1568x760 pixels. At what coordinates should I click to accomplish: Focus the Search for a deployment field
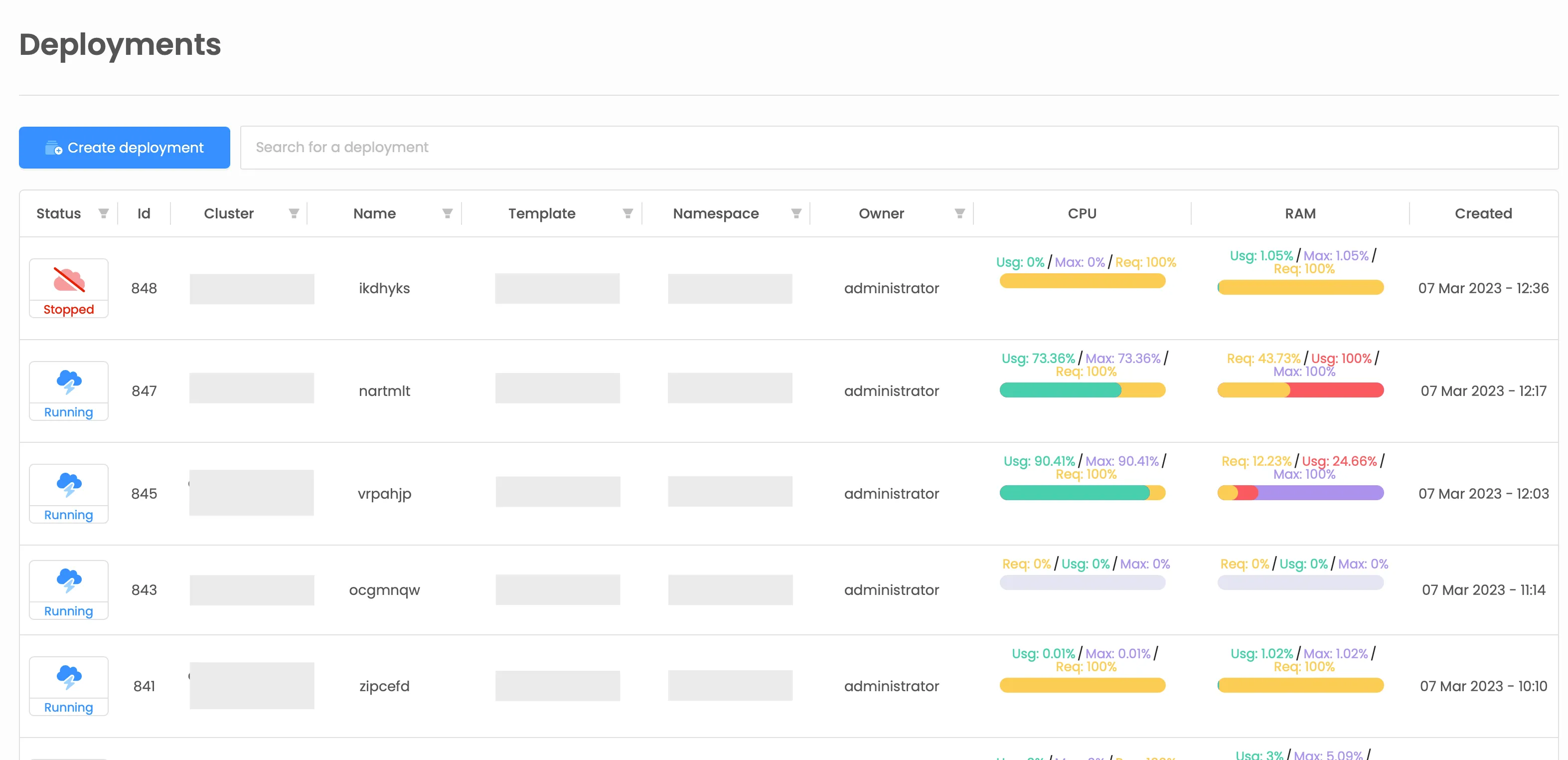click(x=899, y=148)
